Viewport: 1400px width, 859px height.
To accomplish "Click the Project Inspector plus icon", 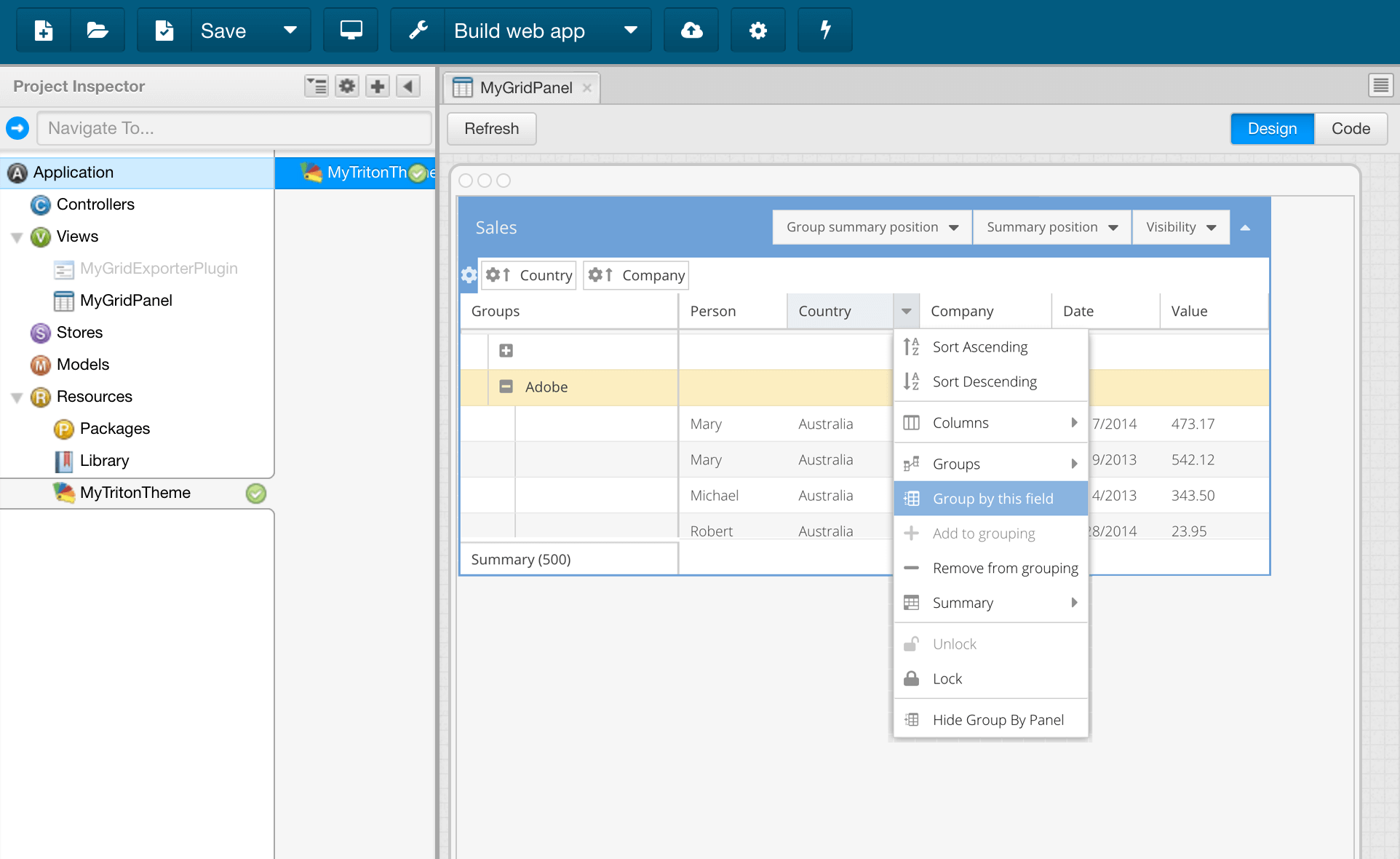I will (x=378, y=86).
